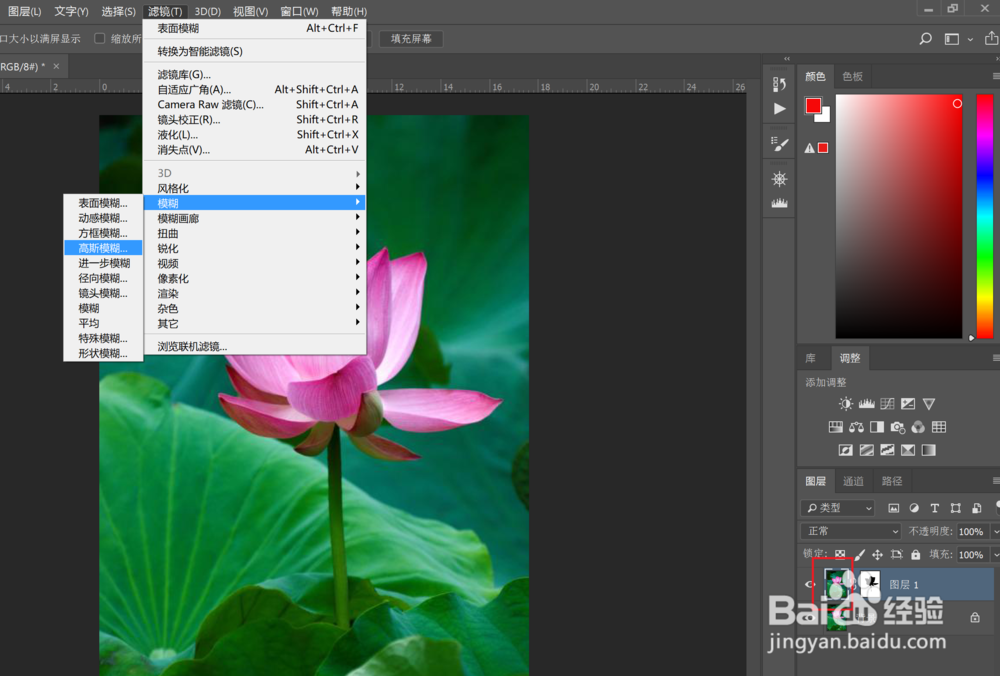Viewport: 1000px width, 676px height.
Task: Open 滤镜库(G)... from the filter menu
Action: click(x=255, y=75)
